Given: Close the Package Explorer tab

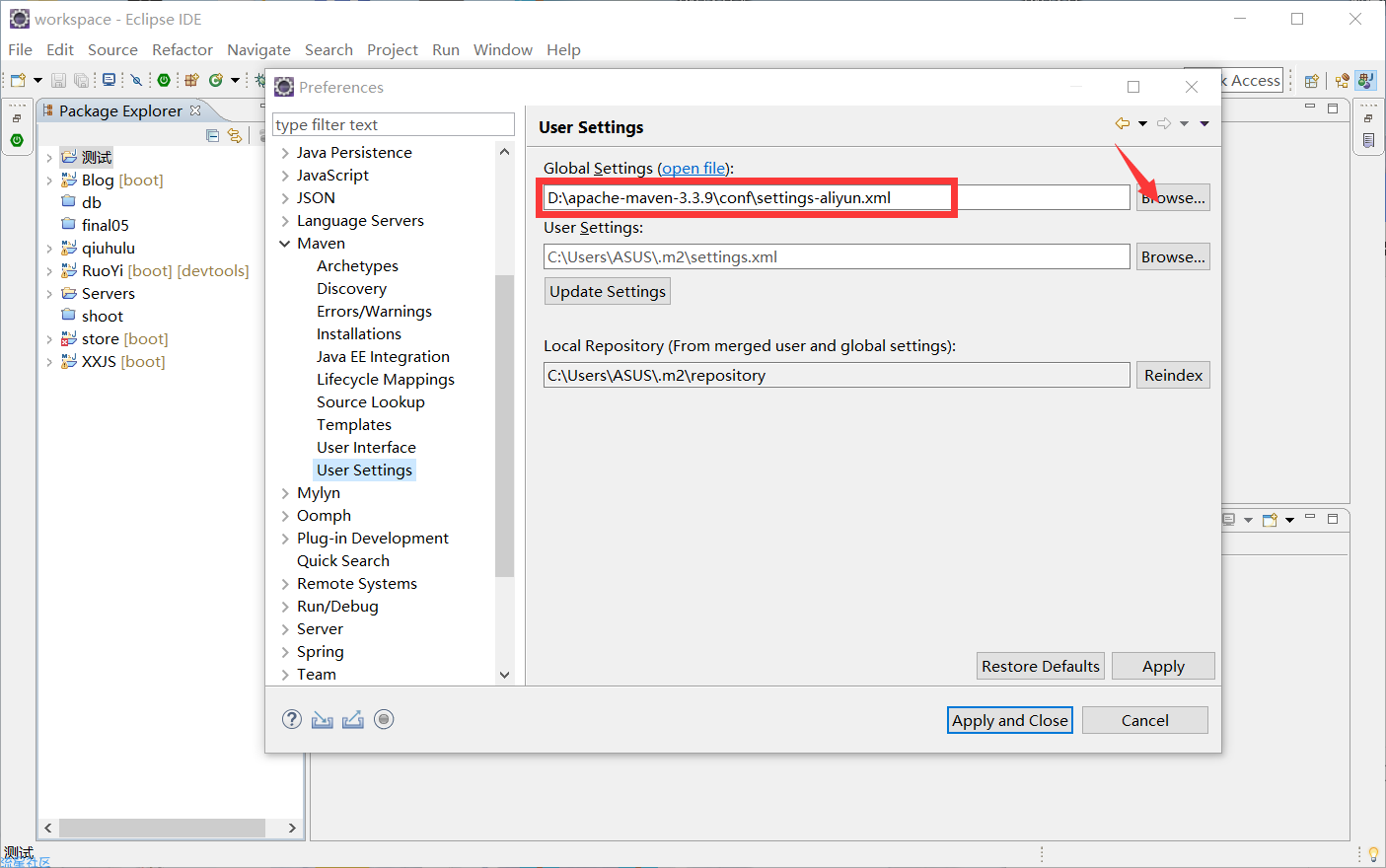Looking at the screenshot, I should 195,110.
